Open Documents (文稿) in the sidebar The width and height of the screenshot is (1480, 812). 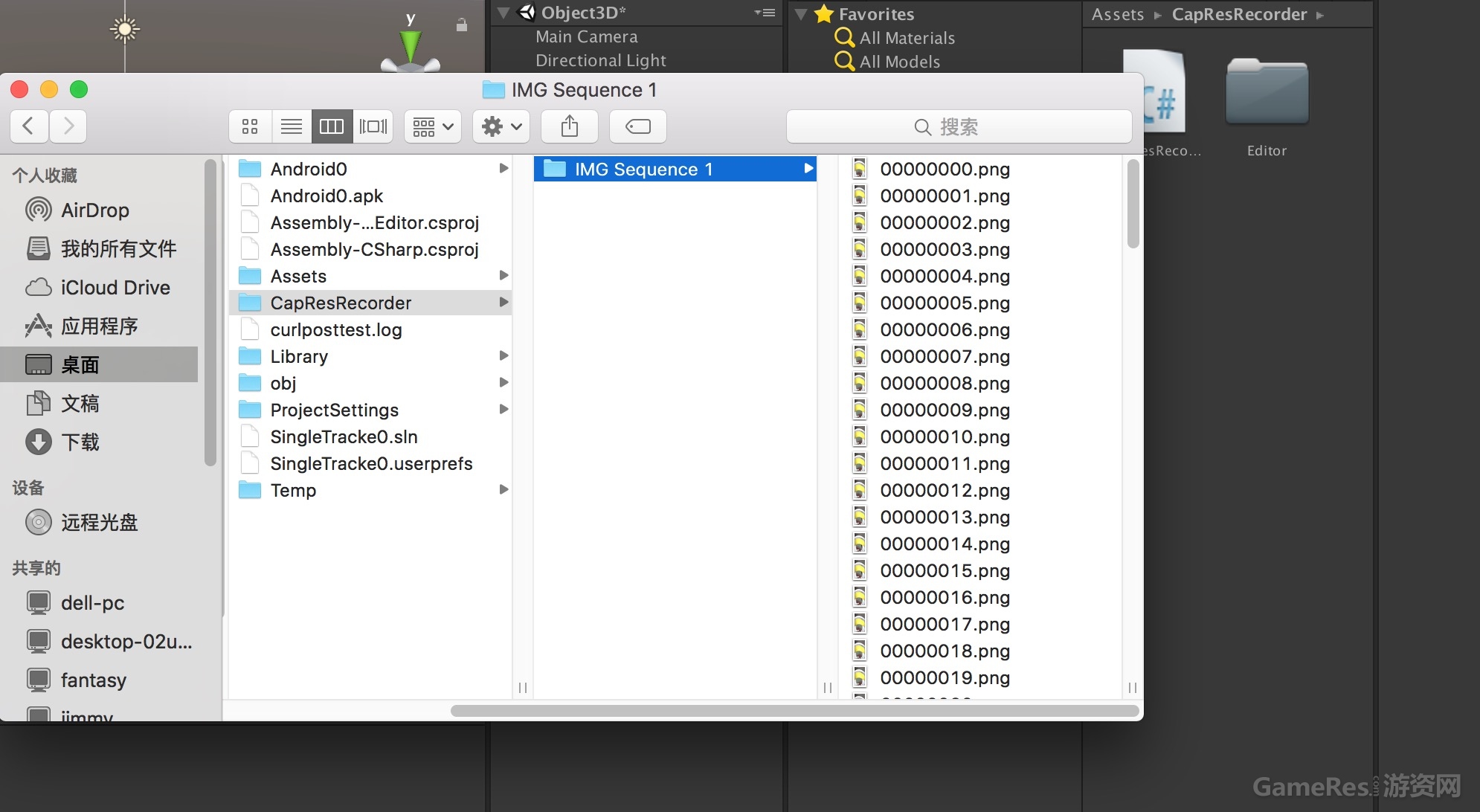[x=100, y=404]
